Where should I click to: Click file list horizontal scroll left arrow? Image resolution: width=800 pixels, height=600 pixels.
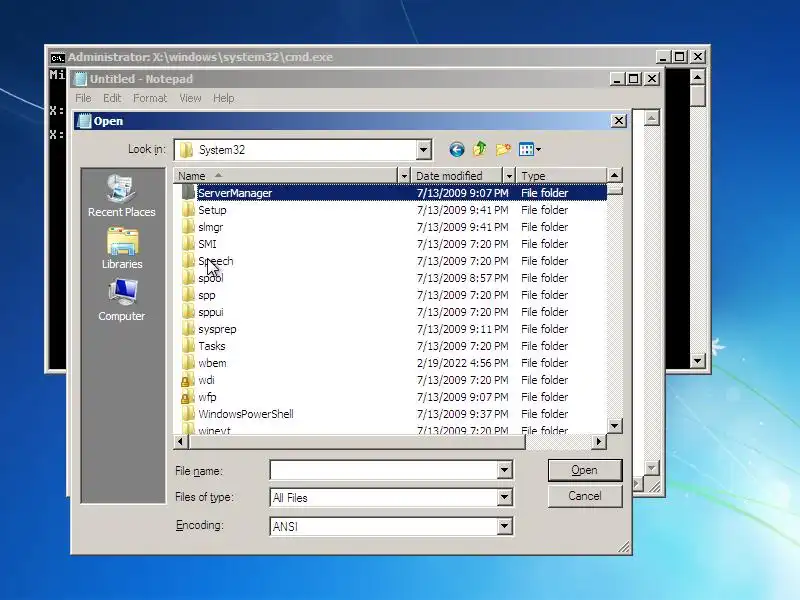181,441
